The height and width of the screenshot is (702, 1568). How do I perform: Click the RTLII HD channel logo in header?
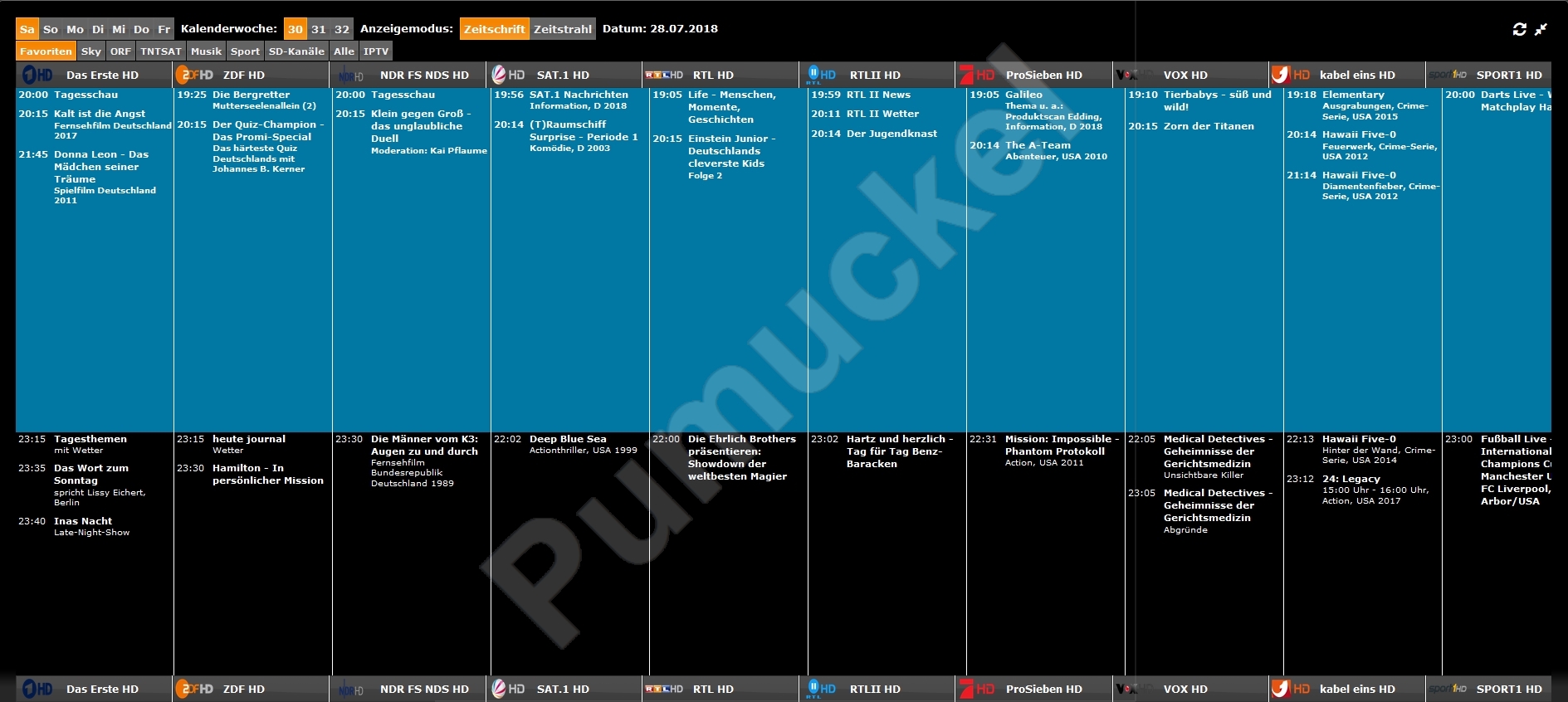(822, 75)
